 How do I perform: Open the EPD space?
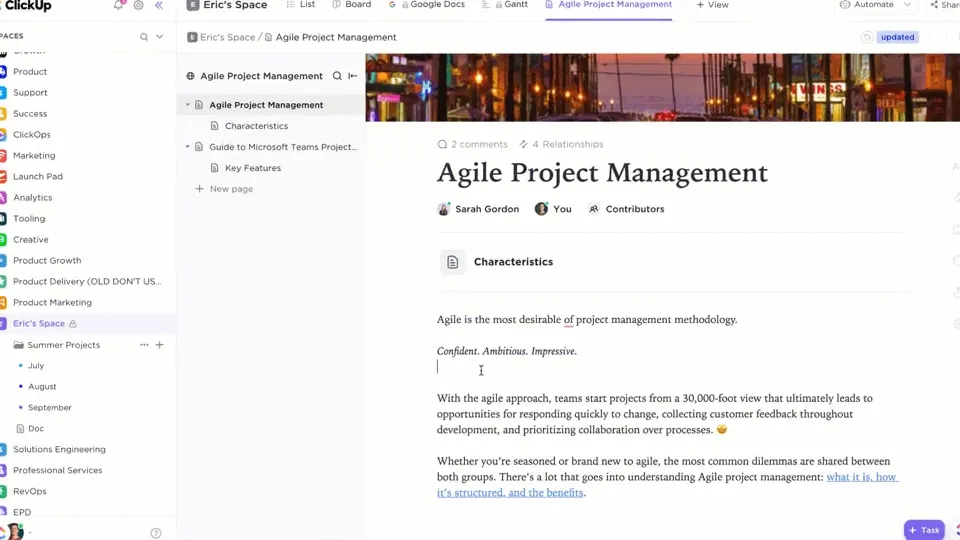pos(21,512)
